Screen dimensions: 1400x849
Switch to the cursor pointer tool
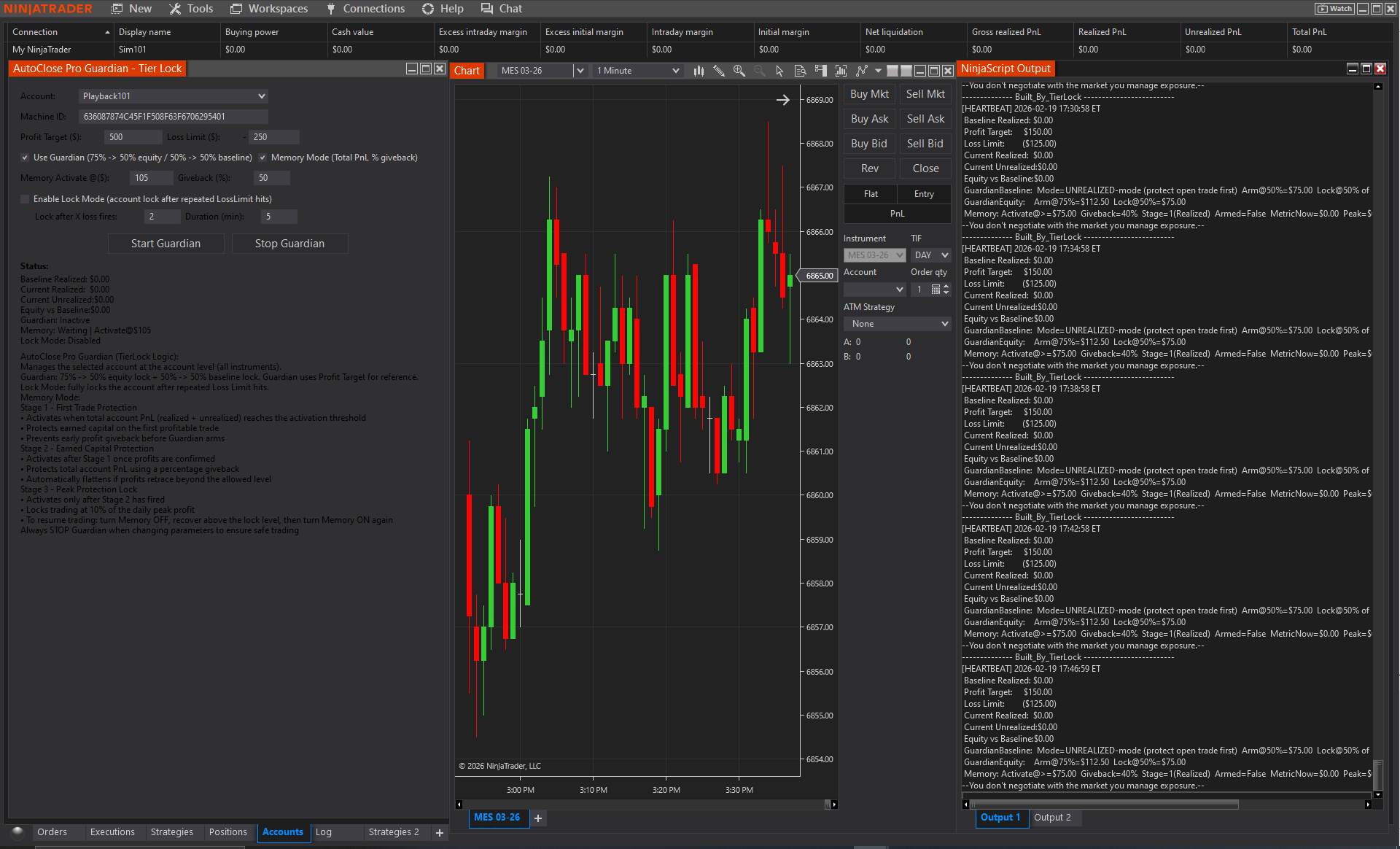pos(779,70)
